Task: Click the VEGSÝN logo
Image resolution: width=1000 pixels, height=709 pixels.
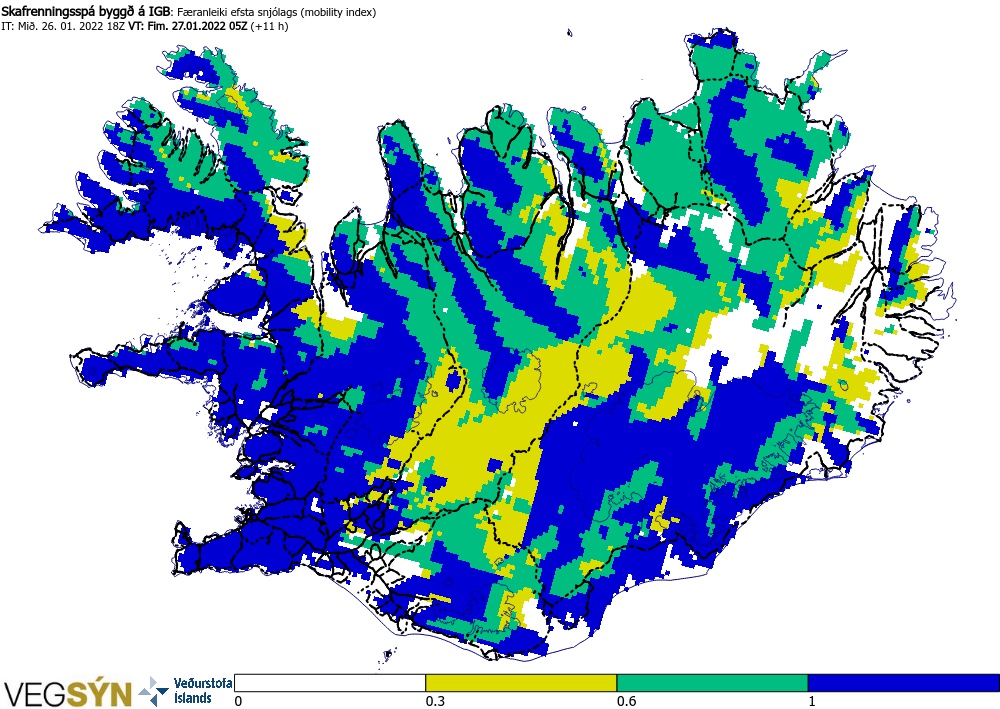Action: pos(68,694)
